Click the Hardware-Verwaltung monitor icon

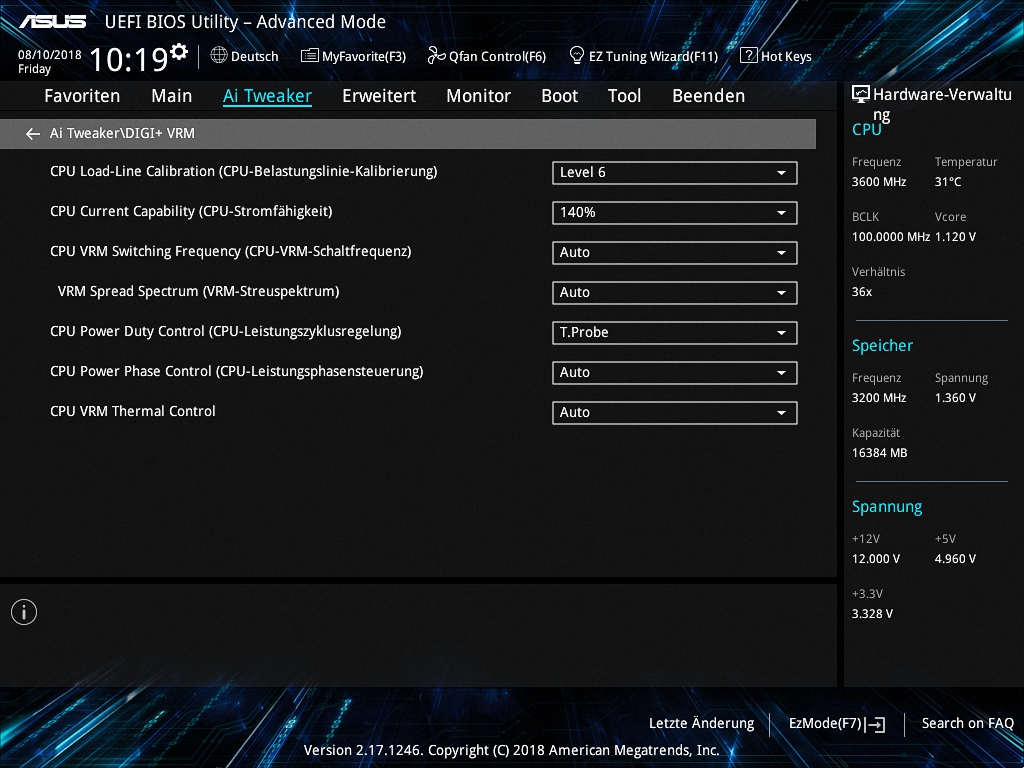[x=861, y=95]
